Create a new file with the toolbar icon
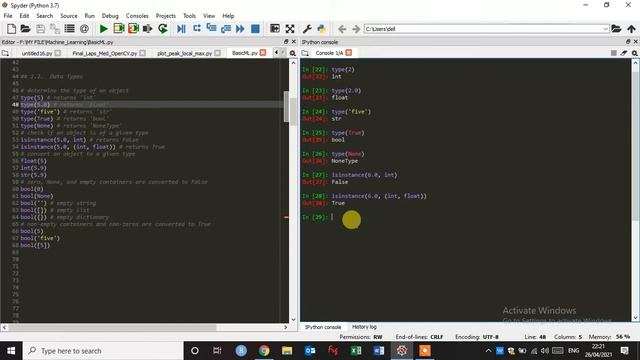The height and width of the screenshot is (360, 640). click(11, 29)
